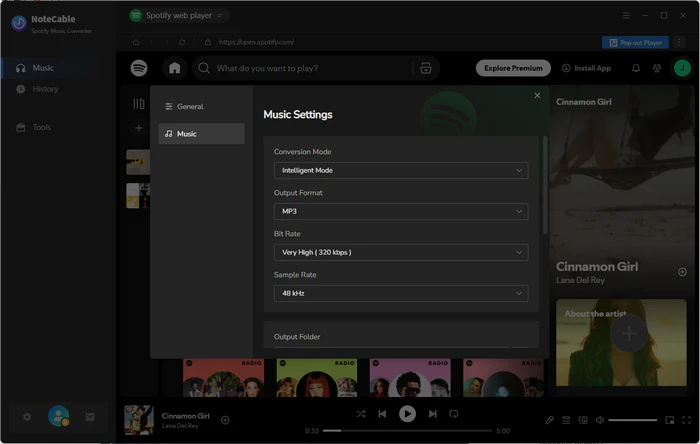Click the Spotify logo
The height and width of the screenshot is (444, 700).
coord(139,68)
